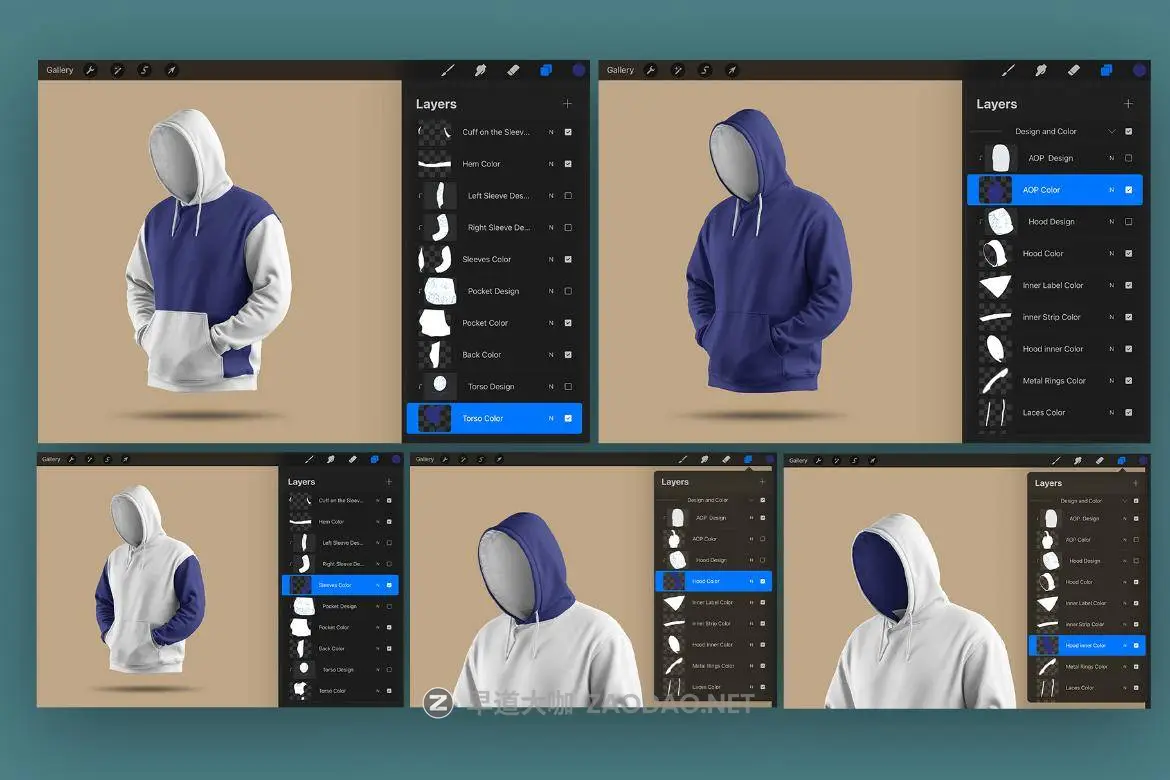This screenshot has width=1170, height=780.
Task: Go to Gallery in top-left window
Action: coord(60,70)
